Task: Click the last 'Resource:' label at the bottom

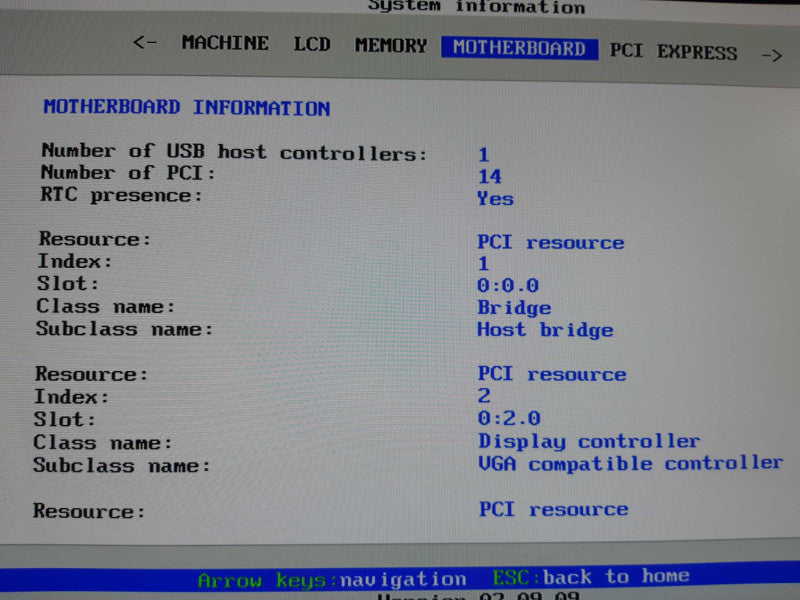Action: tap(89, 511)
